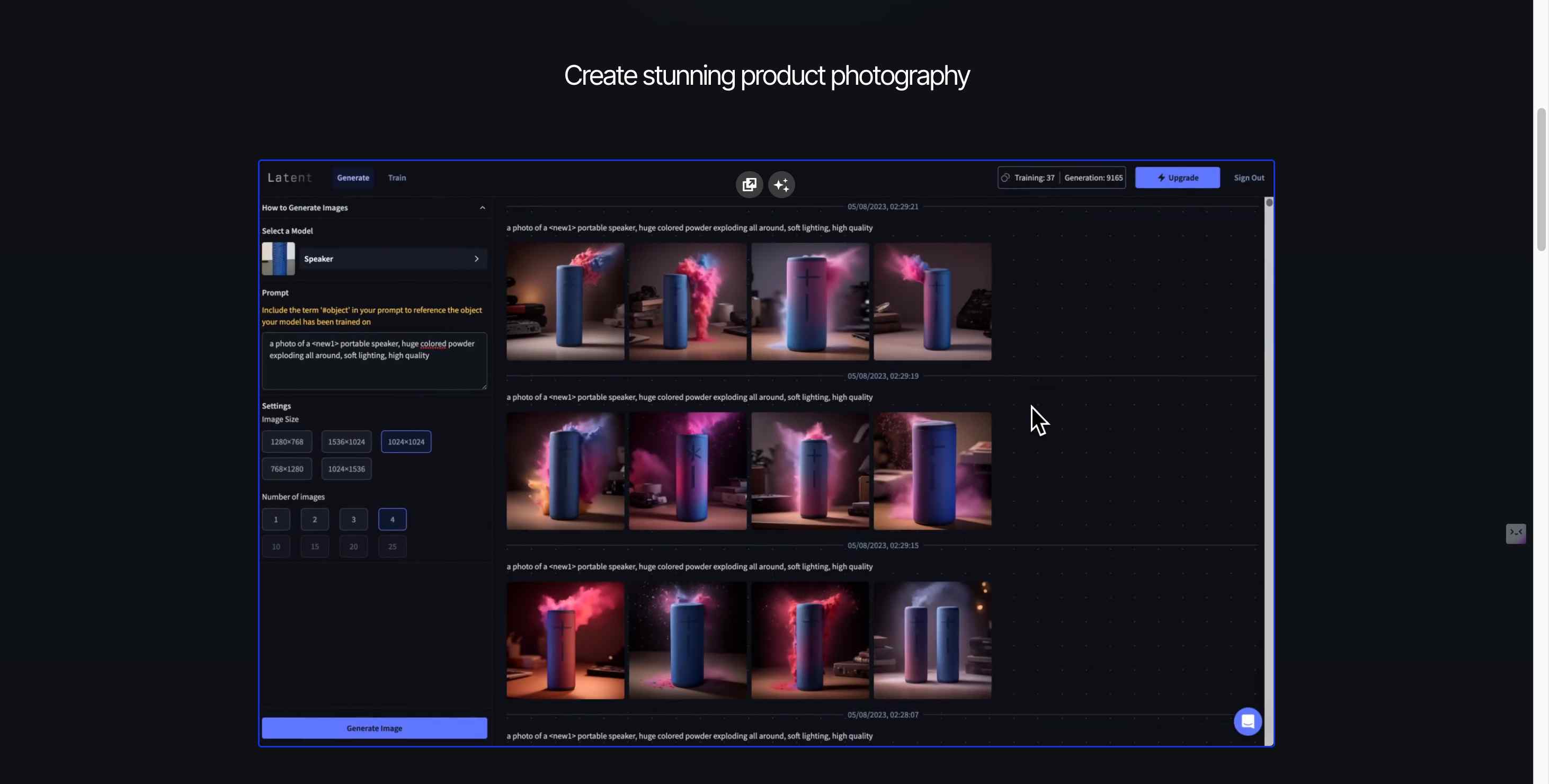The height and width of the screenshot is (784, 1549).
Task: Sign out using the Sign Out link
Action: tap(1249, 177)
